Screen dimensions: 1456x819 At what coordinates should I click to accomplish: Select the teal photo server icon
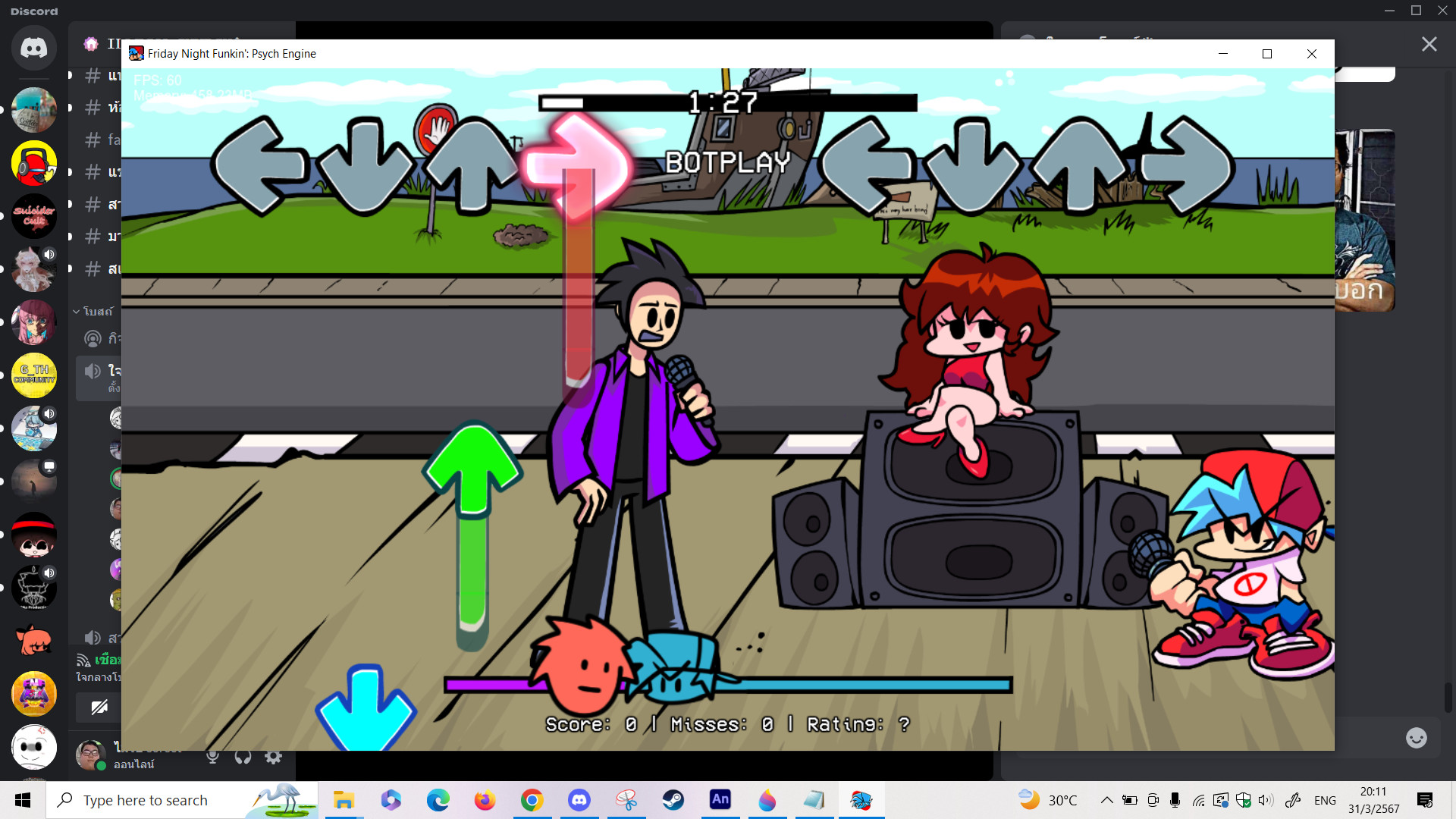tap(33, 110)
